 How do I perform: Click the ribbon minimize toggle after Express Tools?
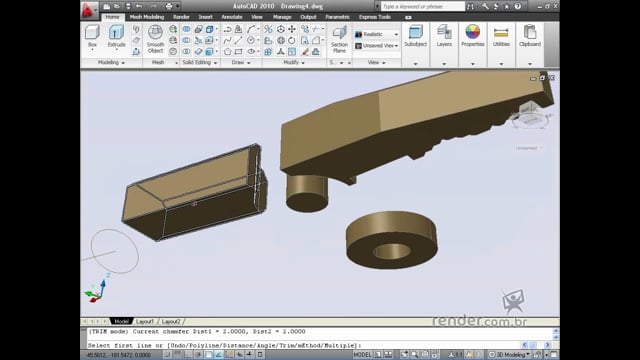(408, 17)
